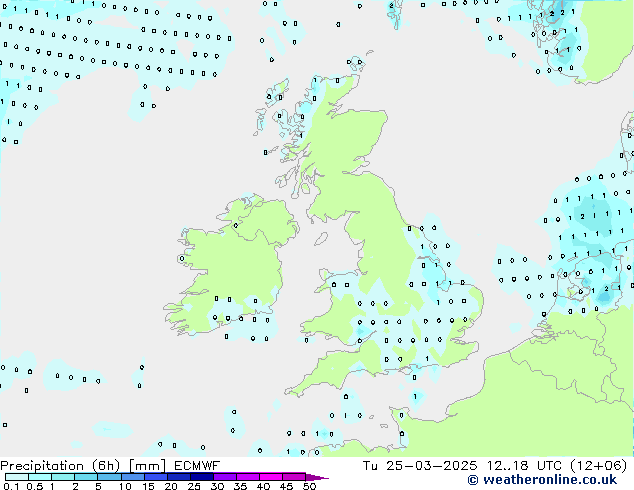Click the '50' legend scale value
Viewport: 634px width, 490px height.
tap(309, 486)
